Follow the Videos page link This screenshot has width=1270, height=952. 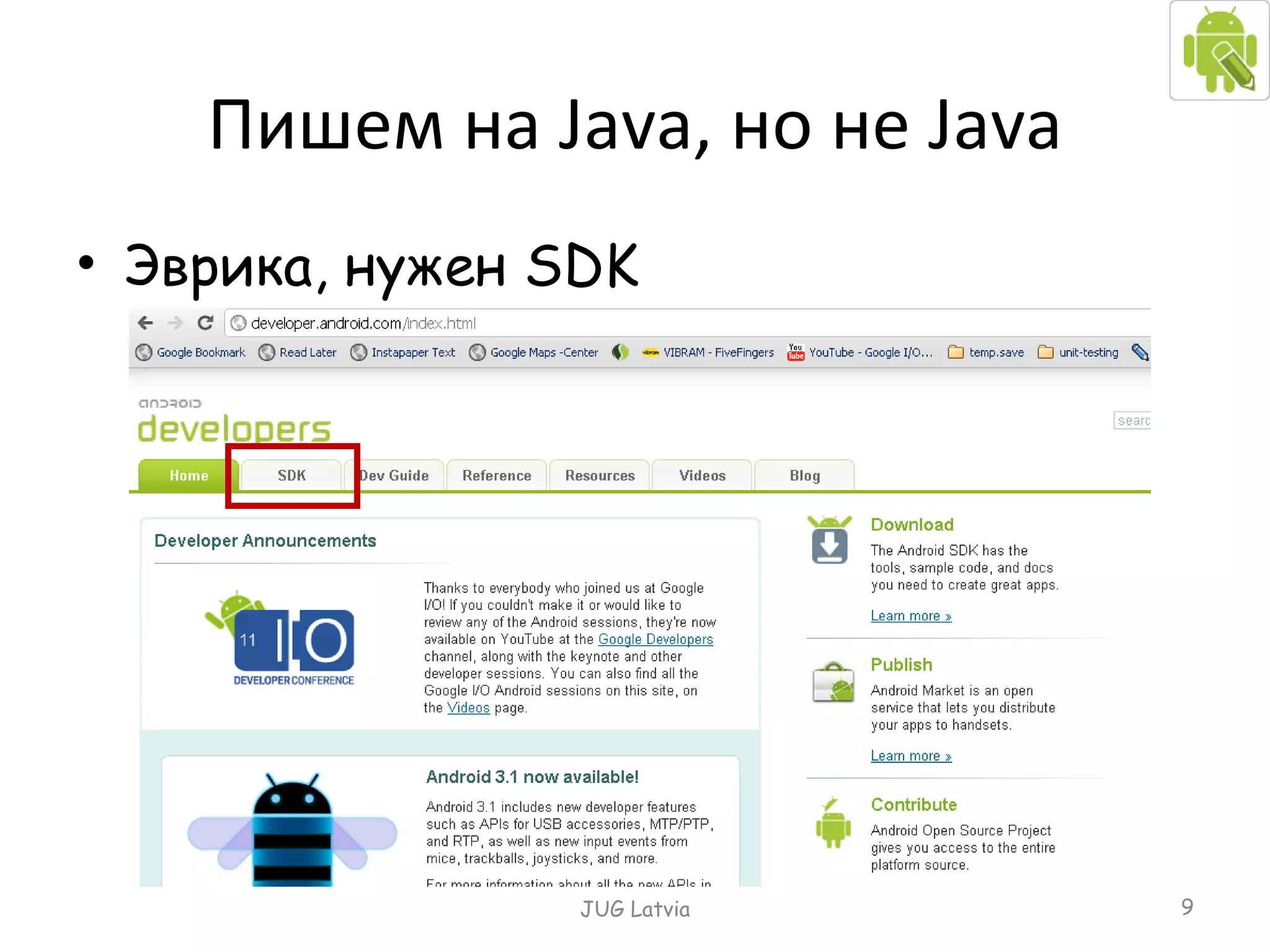(468, 708)
